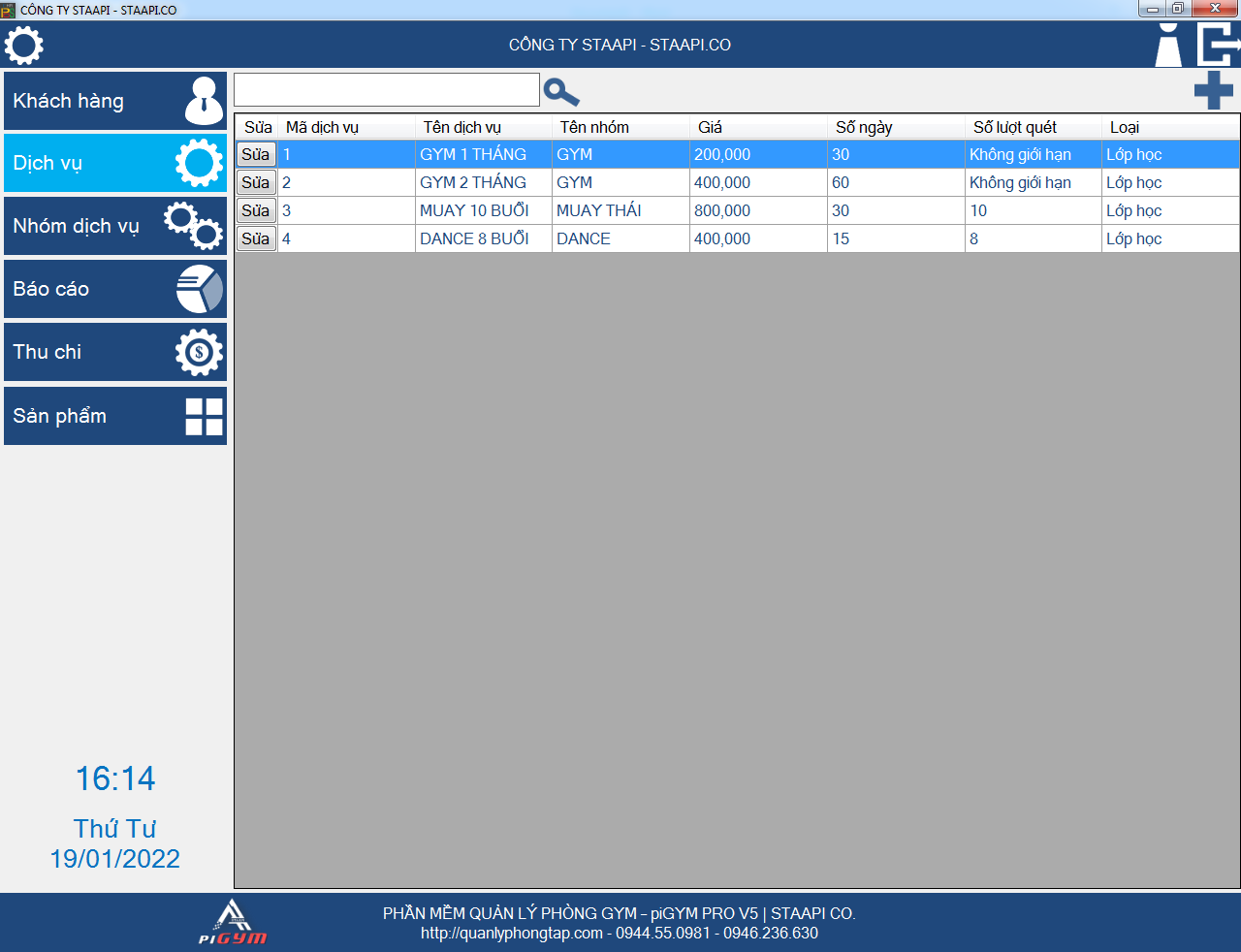The height and width of the screenshot is (952, 1241).
Task: Click Sửa for MUAY 10 BUỔI
Action: pos(256,210)
